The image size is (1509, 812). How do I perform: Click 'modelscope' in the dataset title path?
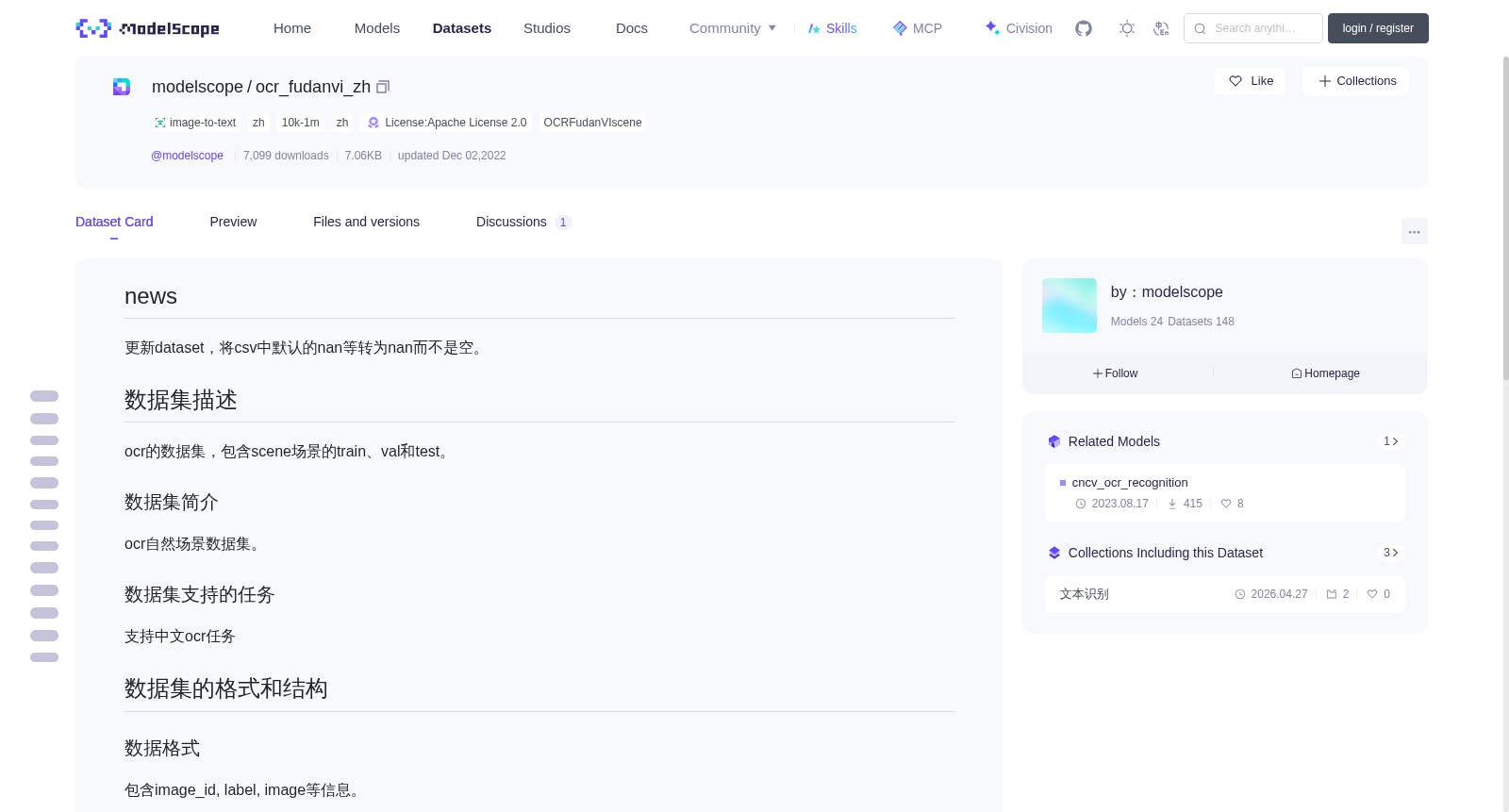pos(197,87)
